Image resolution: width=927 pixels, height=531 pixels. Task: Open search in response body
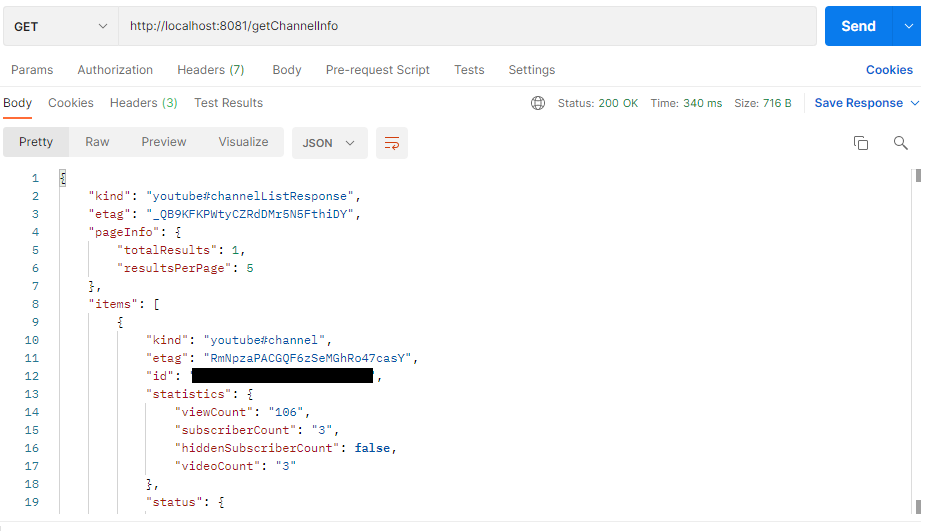(900, 143)
